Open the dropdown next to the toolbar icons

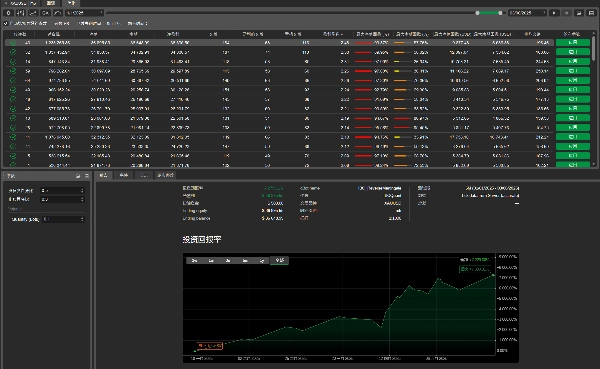pyautogui.click(x=84, y=13)
